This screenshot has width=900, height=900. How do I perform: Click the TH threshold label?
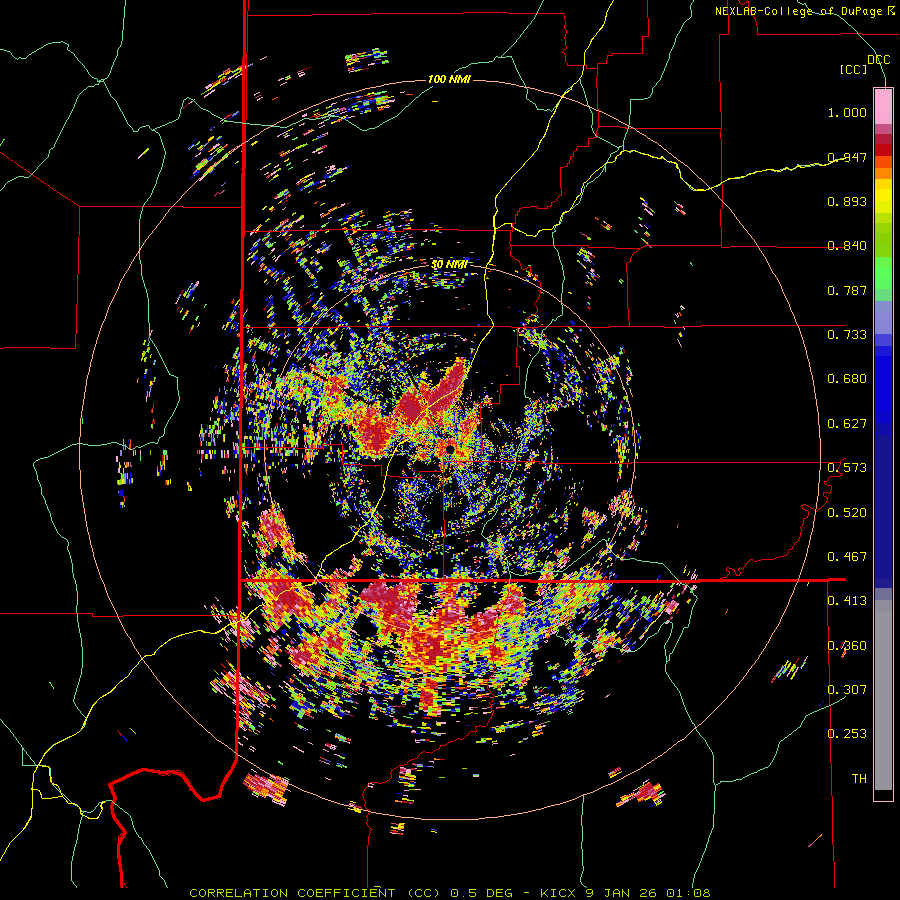point(859,779)
